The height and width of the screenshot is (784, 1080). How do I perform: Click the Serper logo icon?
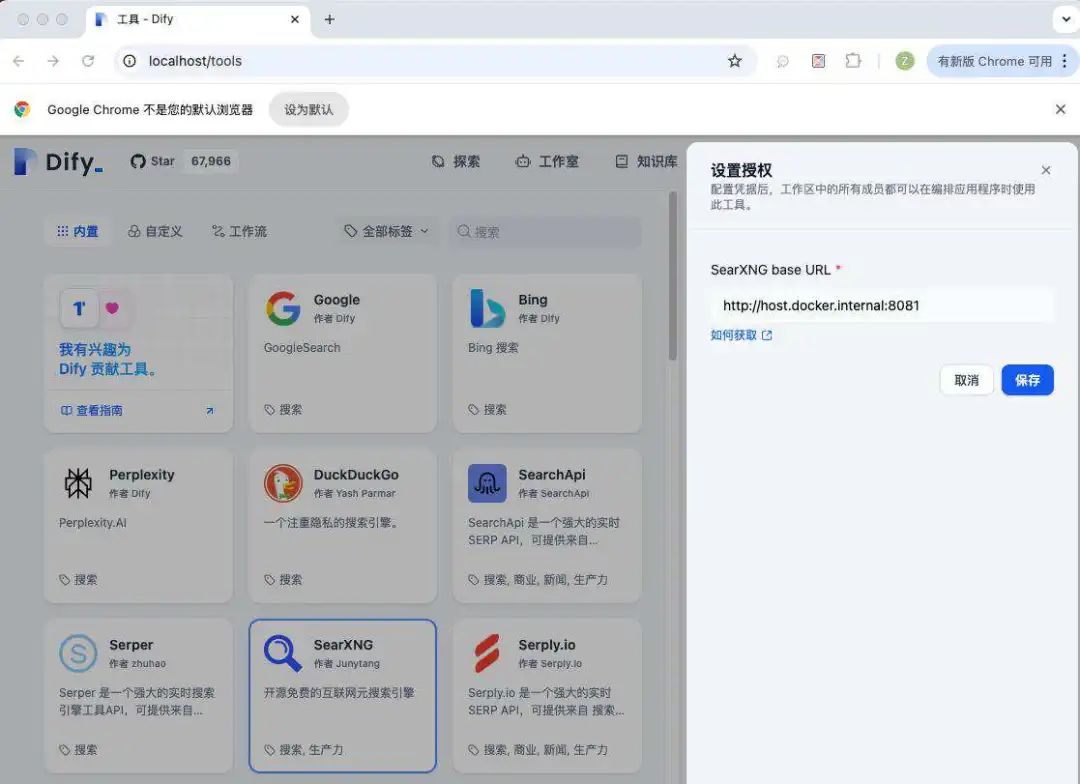point(78,653)
